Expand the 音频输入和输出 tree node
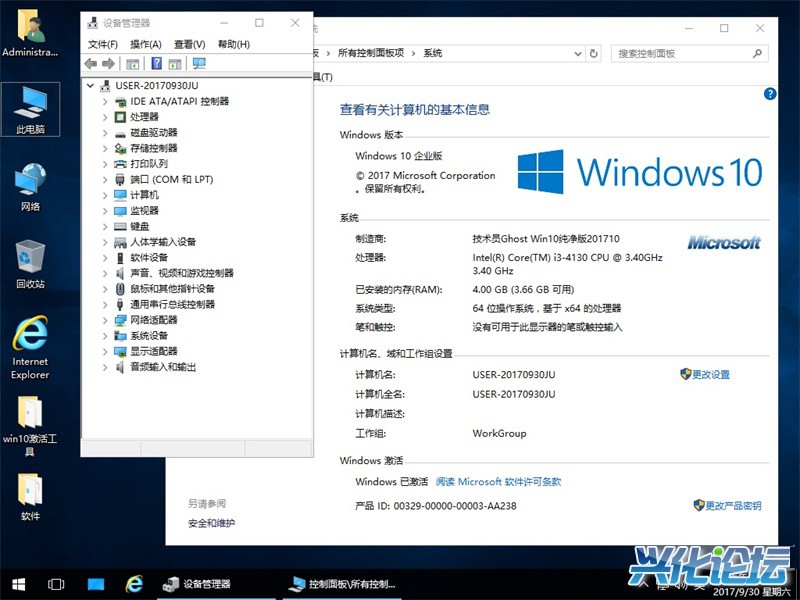The image size is (800, 600). point(105,367)
